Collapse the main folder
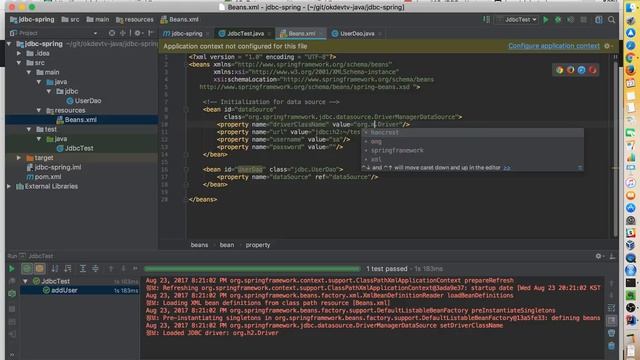This screenshot has width=640, height=360. click(x=29, y=72)
